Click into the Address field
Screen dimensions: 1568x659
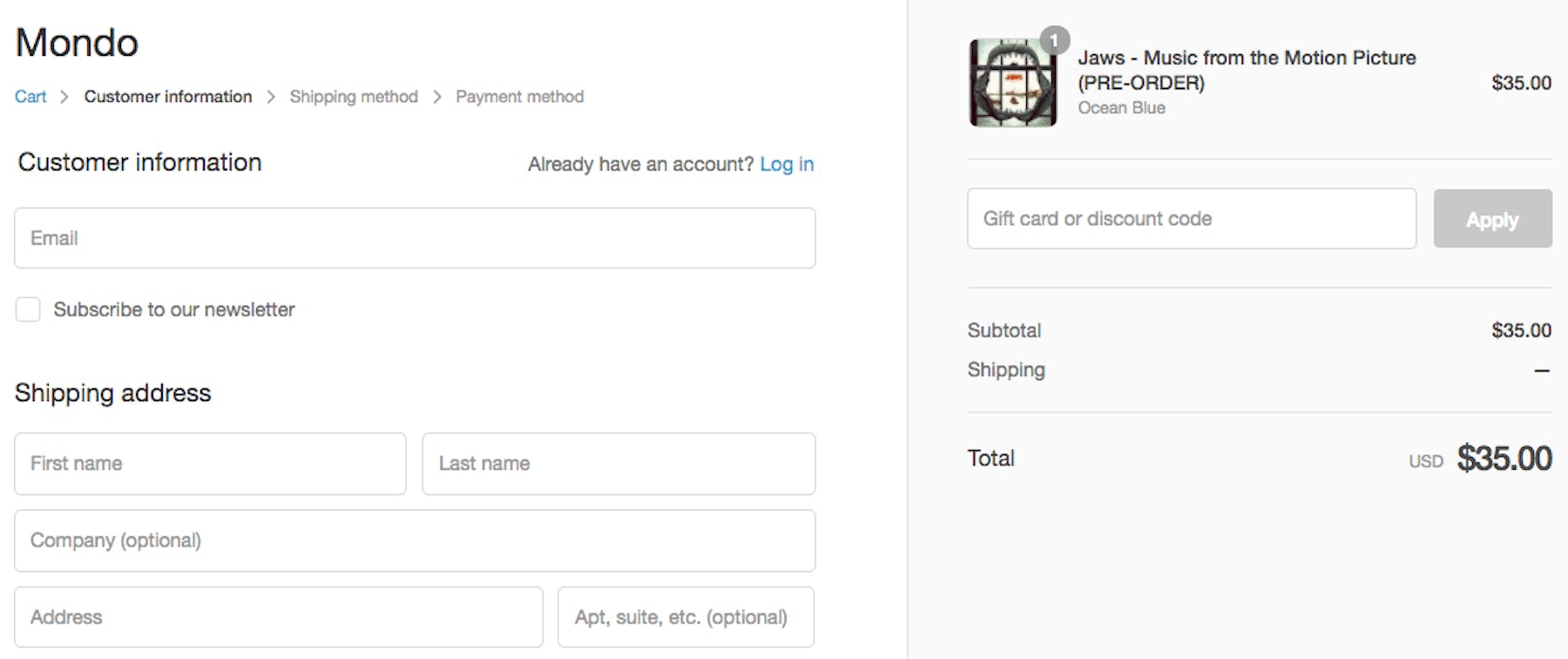click(279, 617)
